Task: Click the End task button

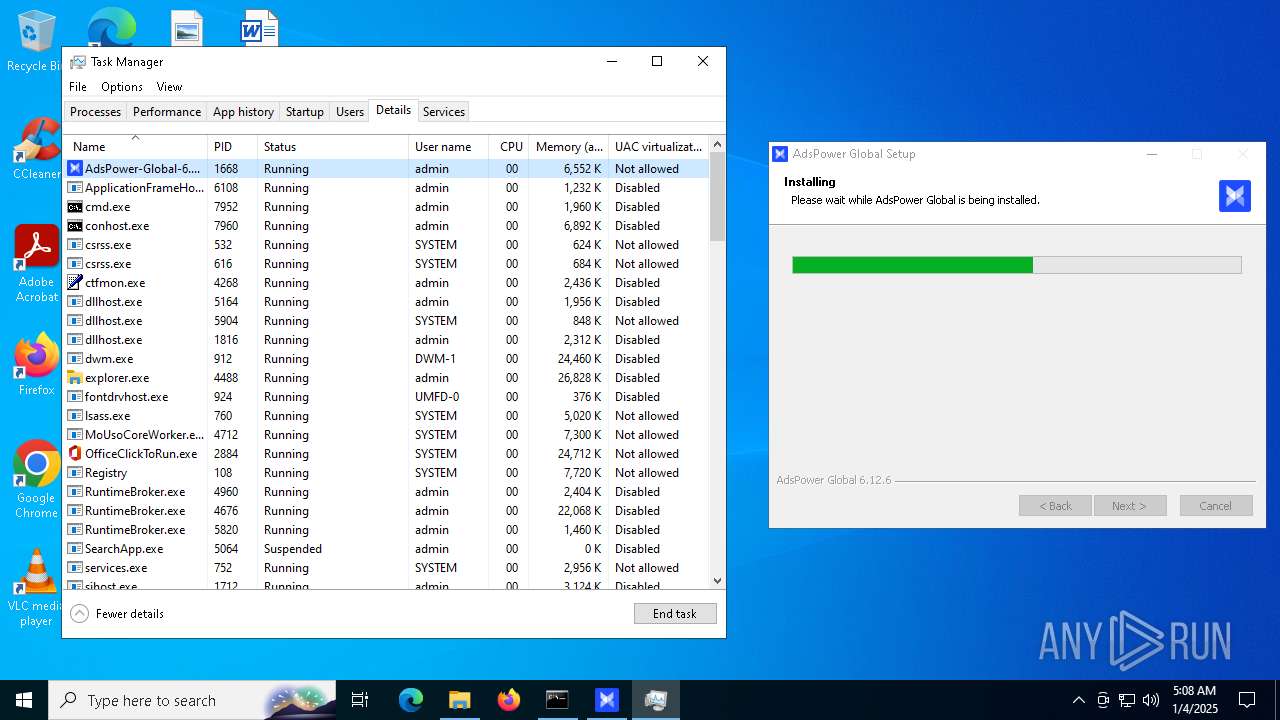Action: click(675, 614)
